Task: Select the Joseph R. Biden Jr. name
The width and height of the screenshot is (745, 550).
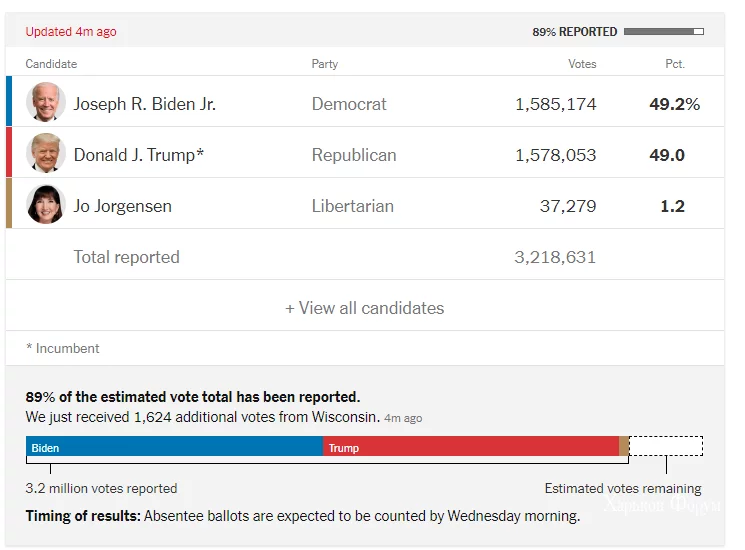Action: [x=145, y=104]
